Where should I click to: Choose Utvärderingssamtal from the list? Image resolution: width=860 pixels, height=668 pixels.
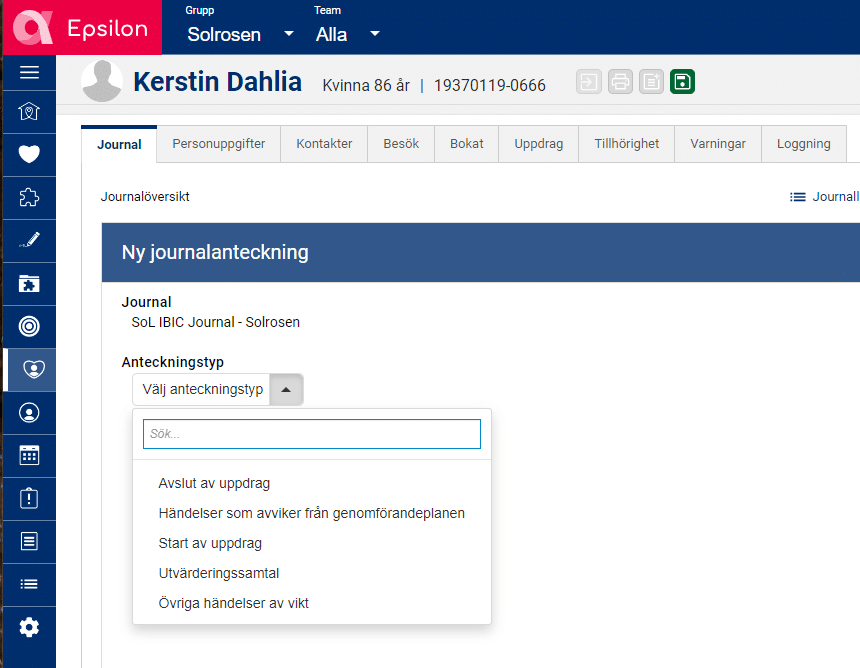pos(218,573)
